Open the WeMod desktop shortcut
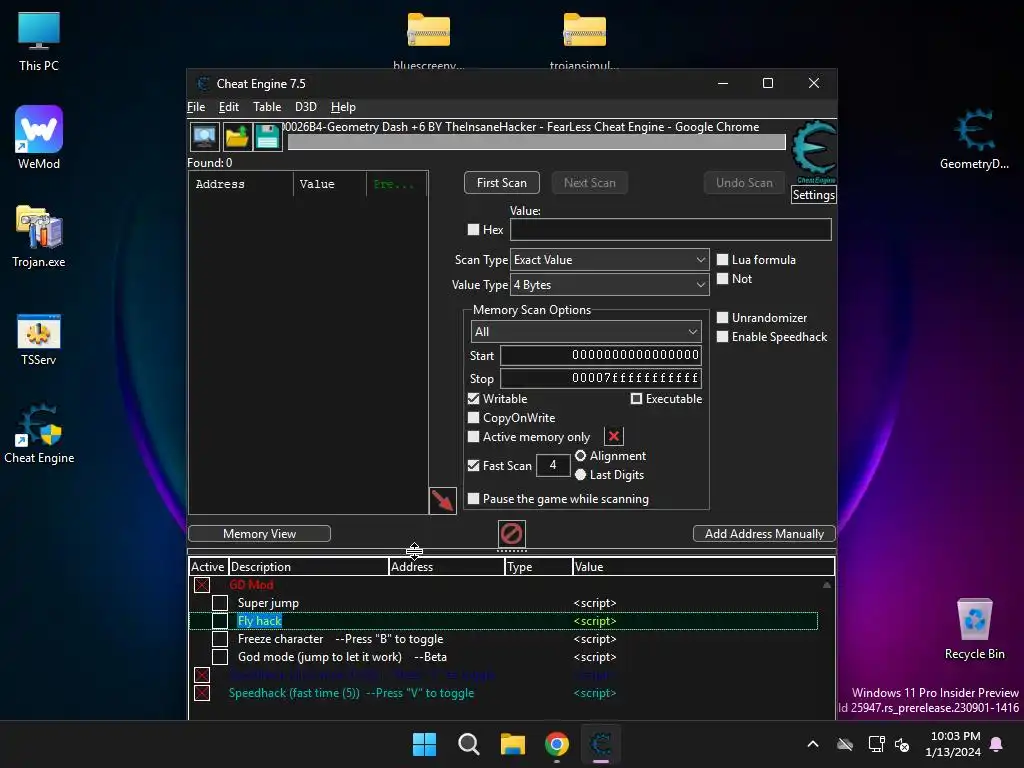The height and width of the screenshot is (768, 1024). pyautogui.click(x=39, y=138)
